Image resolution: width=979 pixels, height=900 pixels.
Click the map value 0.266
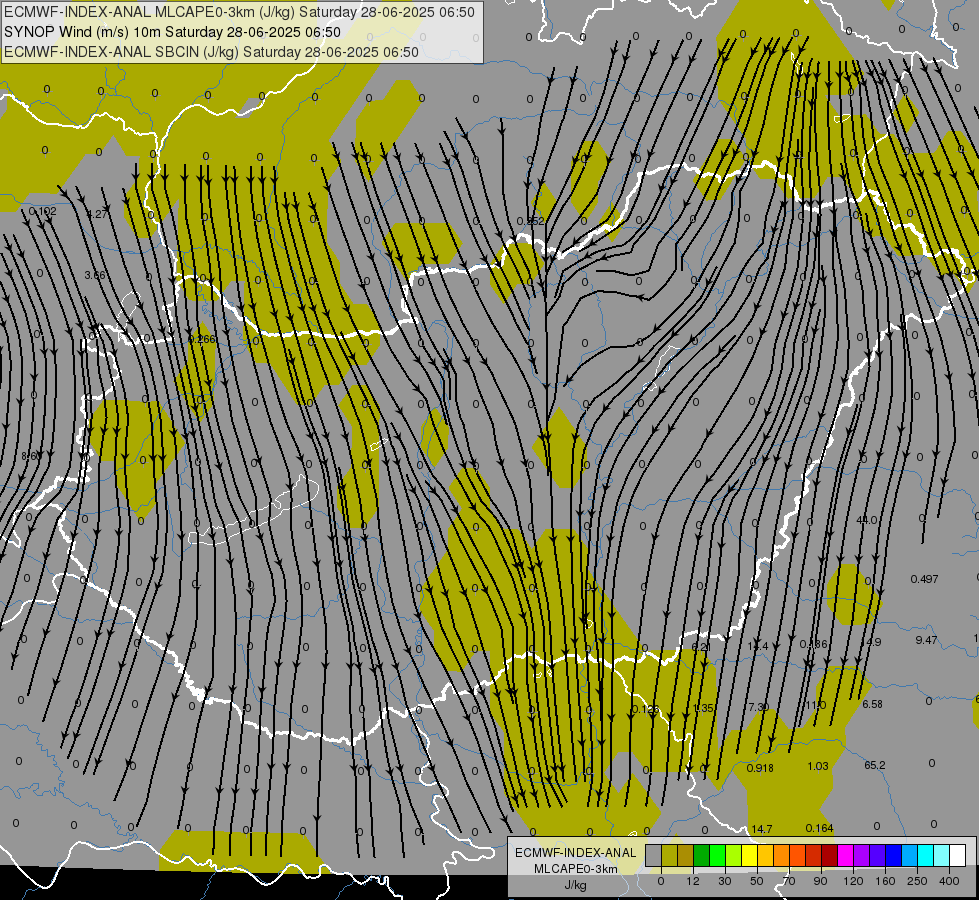[201, 339]
